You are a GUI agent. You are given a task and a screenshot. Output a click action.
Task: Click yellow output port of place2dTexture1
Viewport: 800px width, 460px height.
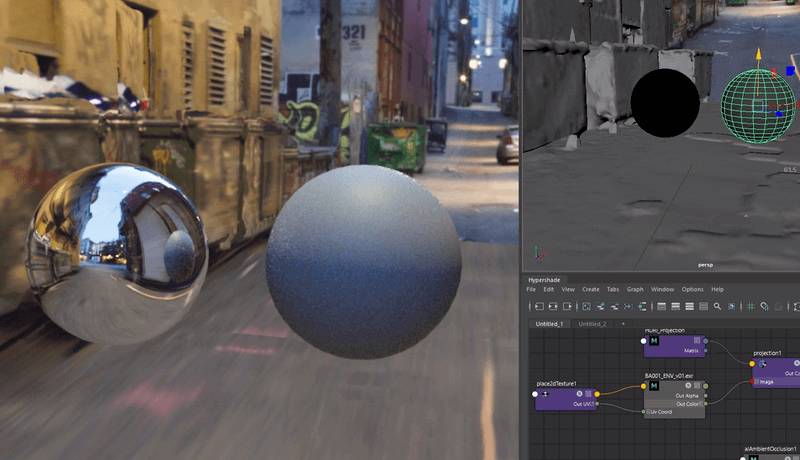coord(597,394)
